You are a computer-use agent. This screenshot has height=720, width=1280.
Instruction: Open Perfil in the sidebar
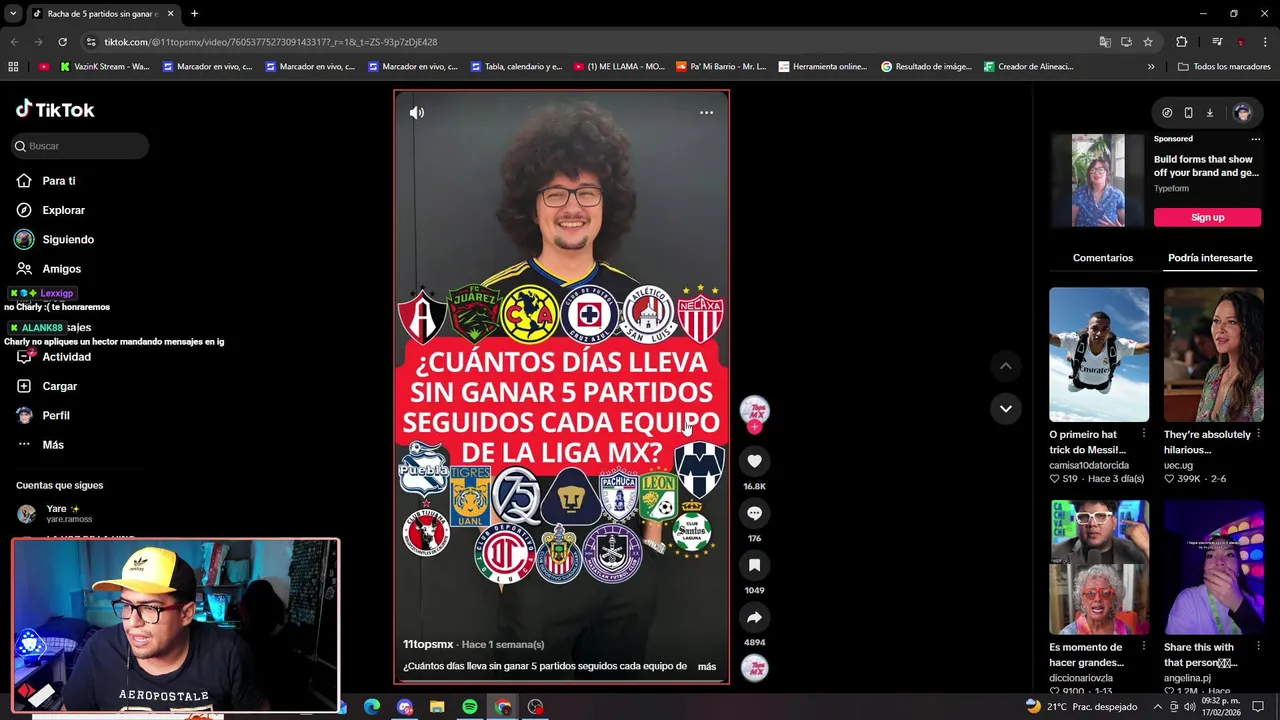tap(56, 415)
